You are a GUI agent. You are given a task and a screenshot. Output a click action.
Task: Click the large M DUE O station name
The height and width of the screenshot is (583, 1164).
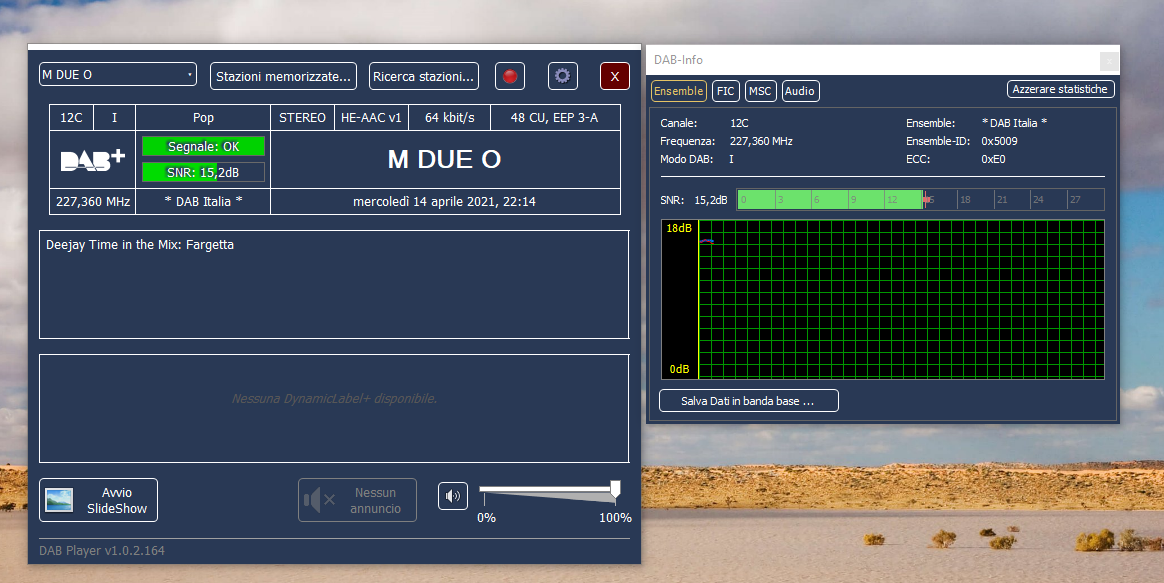pos(445,159)
